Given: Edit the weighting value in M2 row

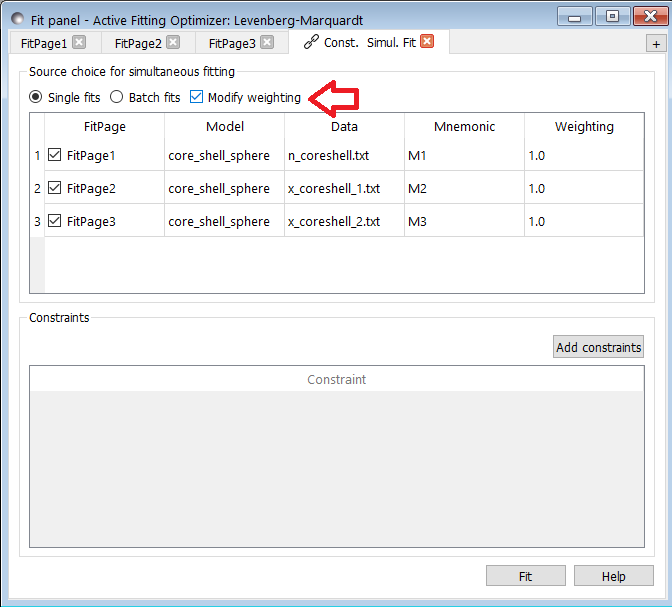Looking at the screenshot, I should click(x=584, y=188).
